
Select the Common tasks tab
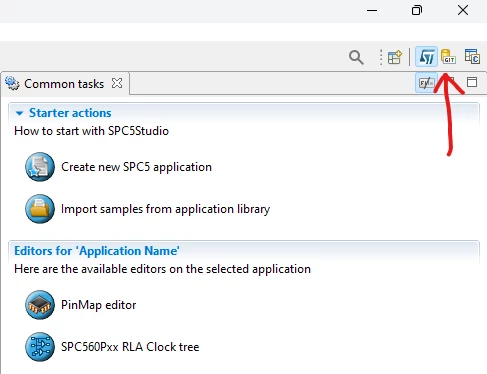(64, 84)
